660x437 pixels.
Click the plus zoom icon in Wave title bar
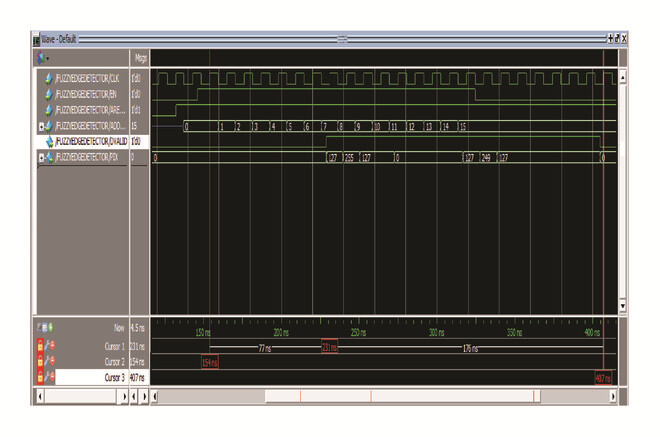[x=610, y=39]
